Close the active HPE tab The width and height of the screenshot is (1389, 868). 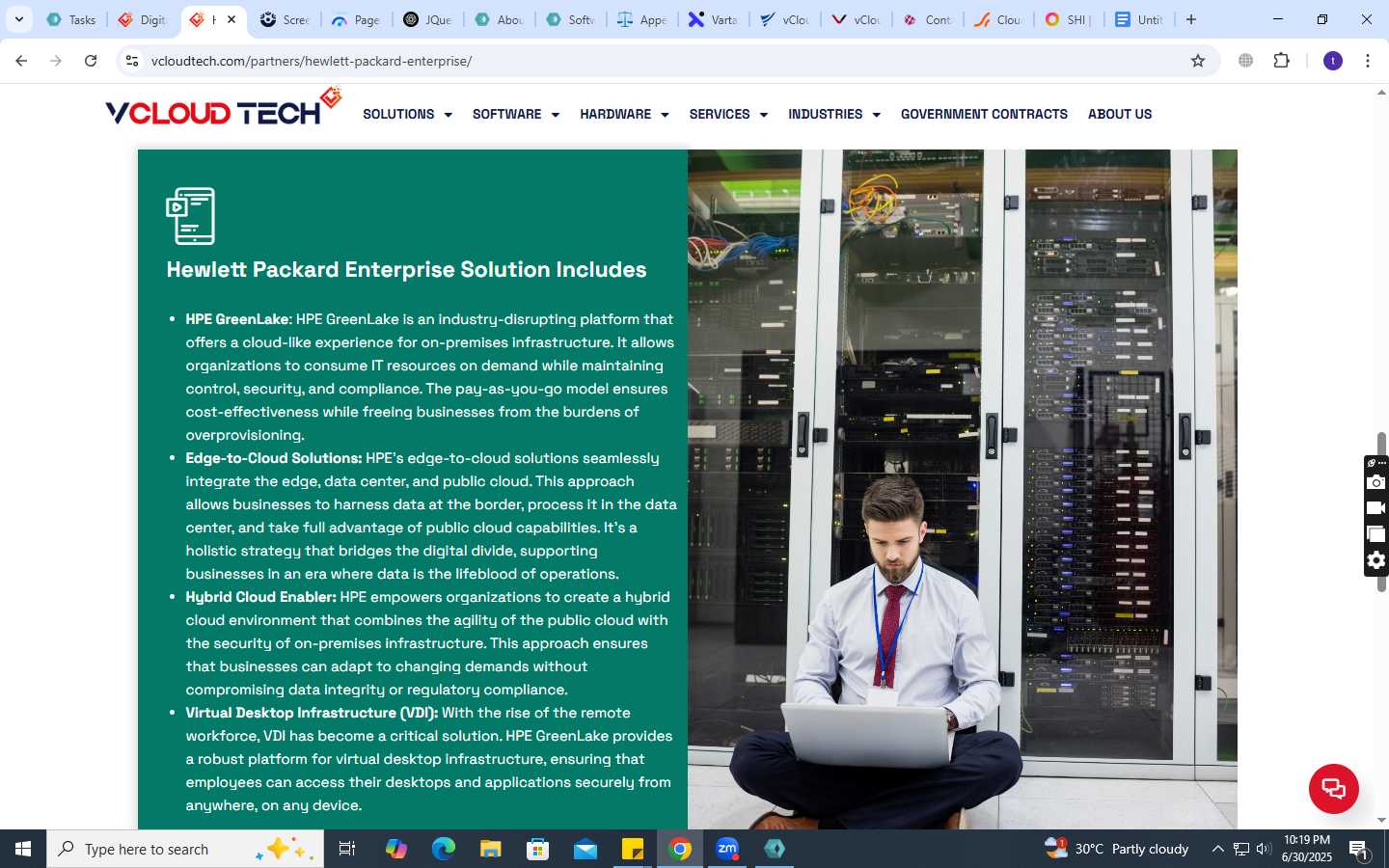231,19
